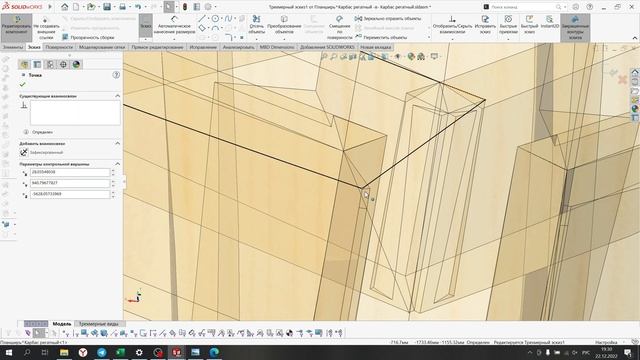Screen dimensions: 640x360
Task: Click the Y coordinate input field
Action: tap(70, 183)
